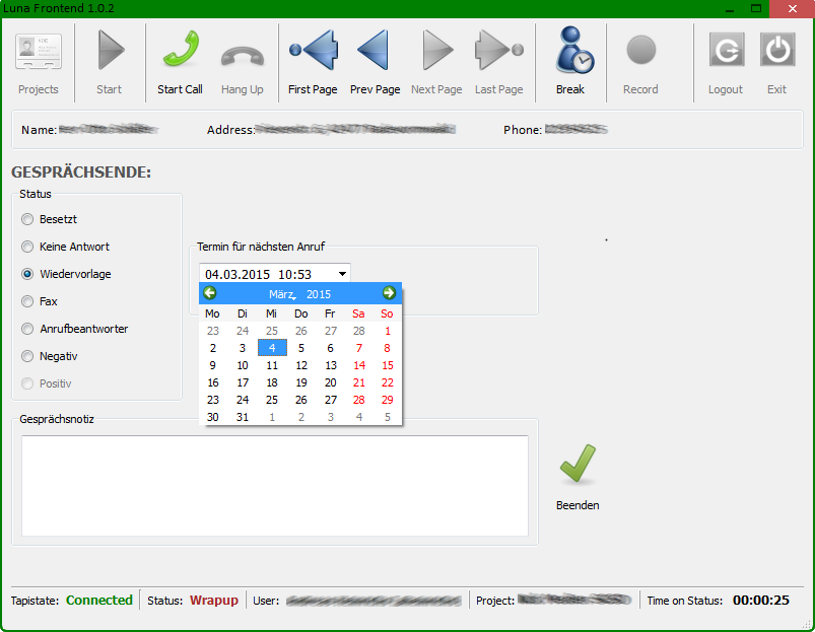
Task: Click the Gesprächsnotiz text area
Action: (275, 485)
